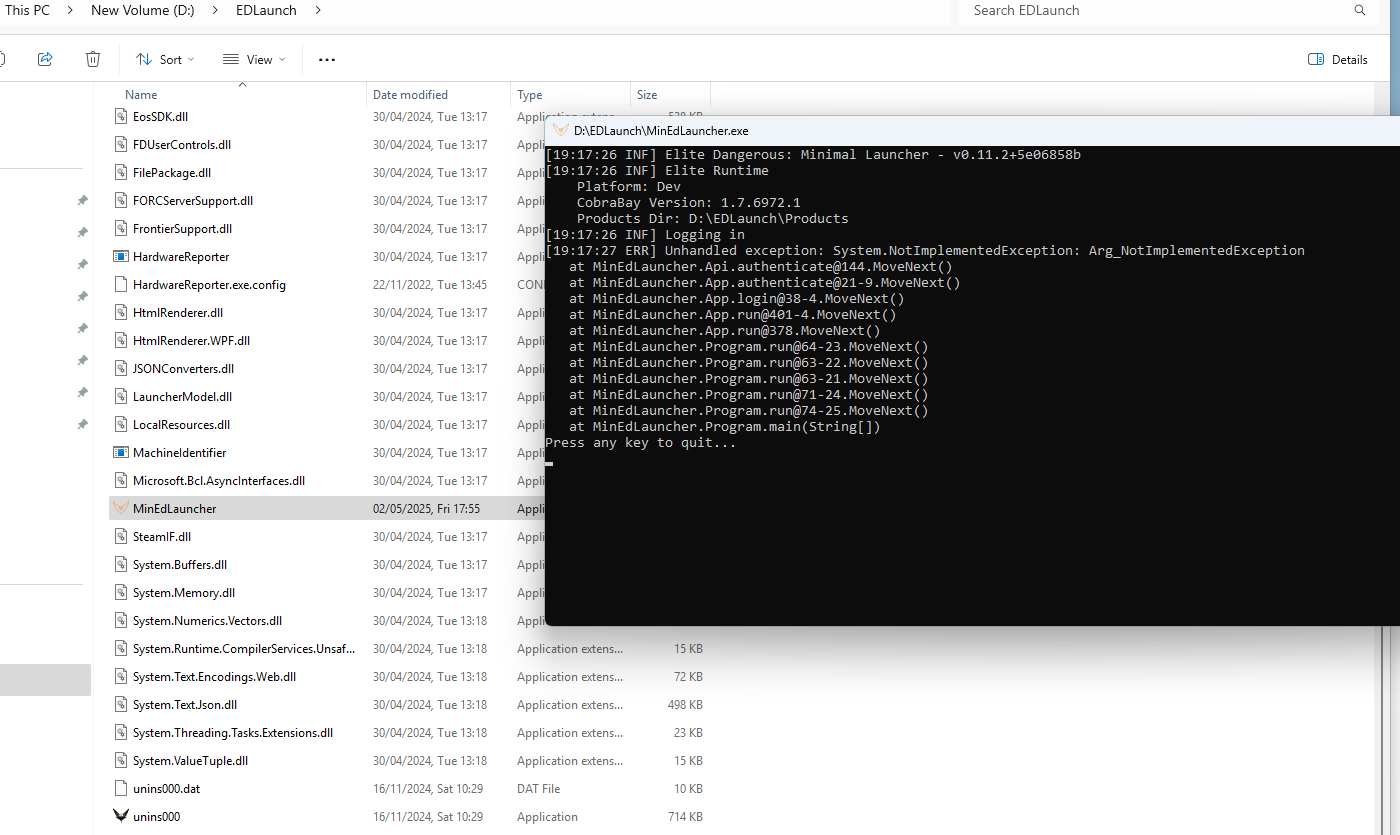
Task: Open the See more ellipsis menu
Action: click(x=327, y=59)
